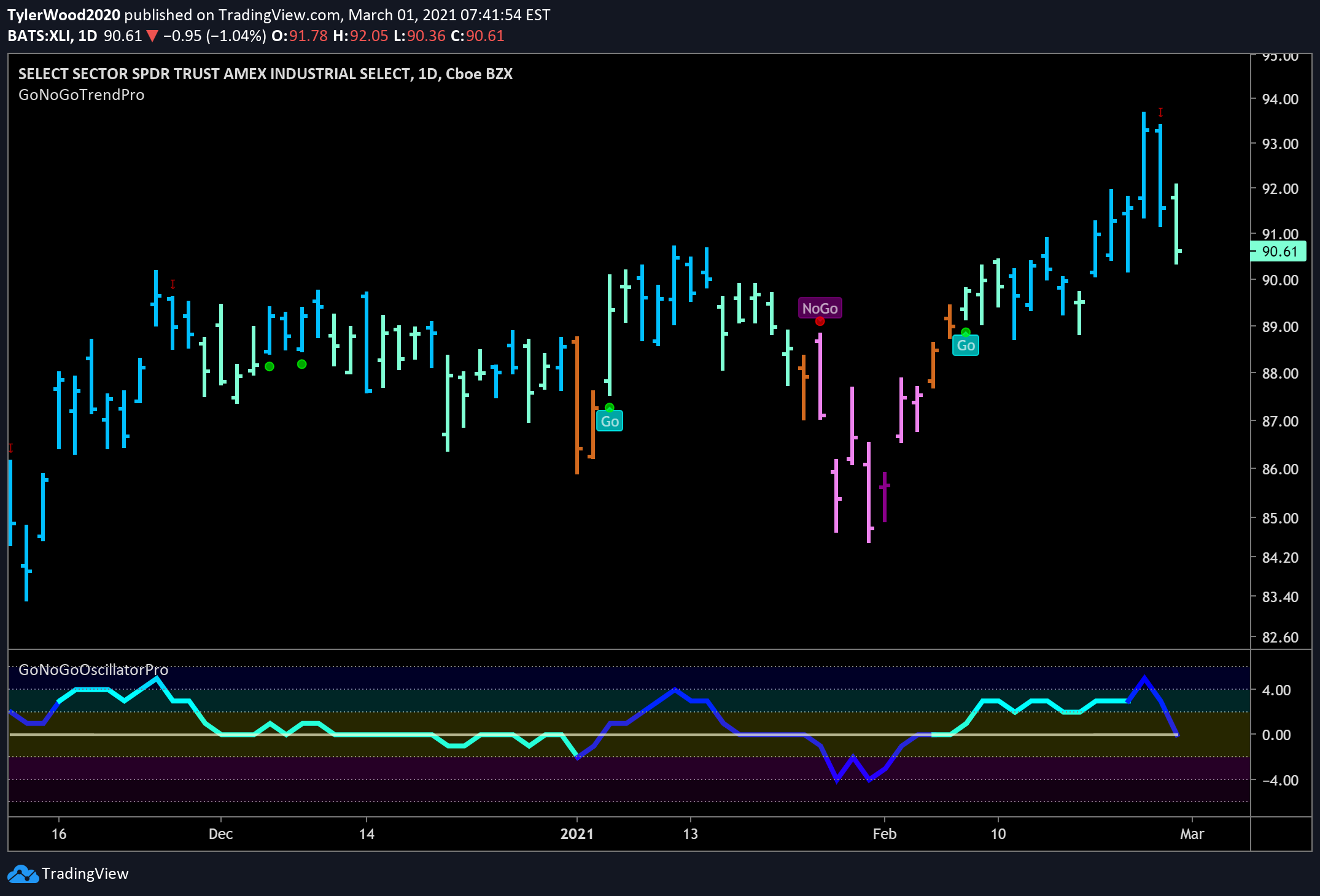Click the 89.00 price axis label
1320x896 pixels.
[x=1280, y=326]
